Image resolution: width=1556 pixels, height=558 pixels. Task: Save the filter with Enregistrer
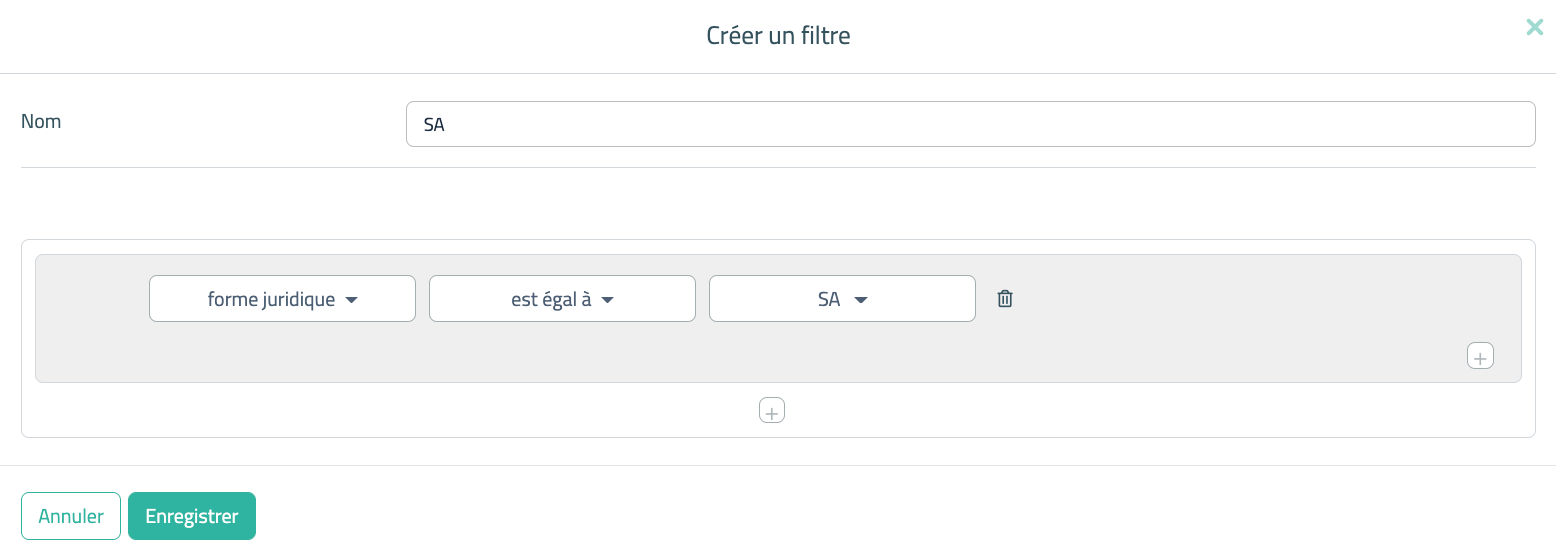coord(192,516)
